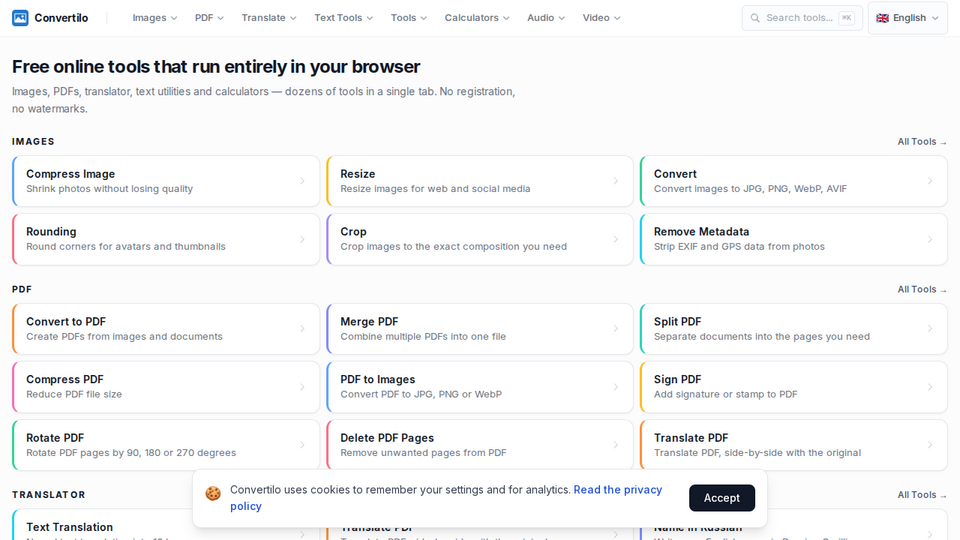Open the Sign PDF tool
Viewport: 960px width, 540px height.
(x=793, y=387)
